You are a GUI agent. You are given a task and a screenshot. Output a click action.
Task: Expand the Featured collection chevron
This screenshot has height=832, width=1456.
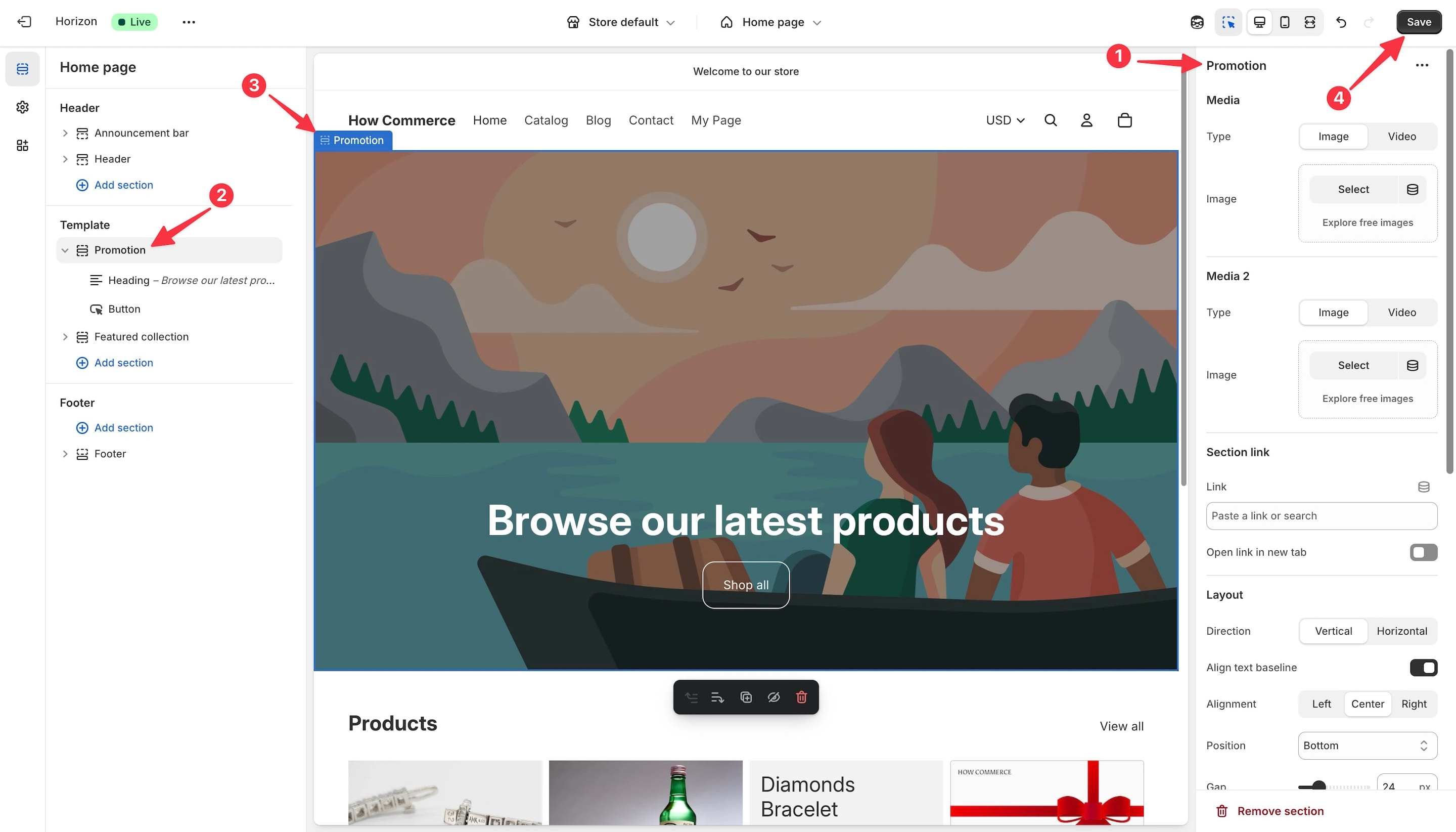[65, 337]
